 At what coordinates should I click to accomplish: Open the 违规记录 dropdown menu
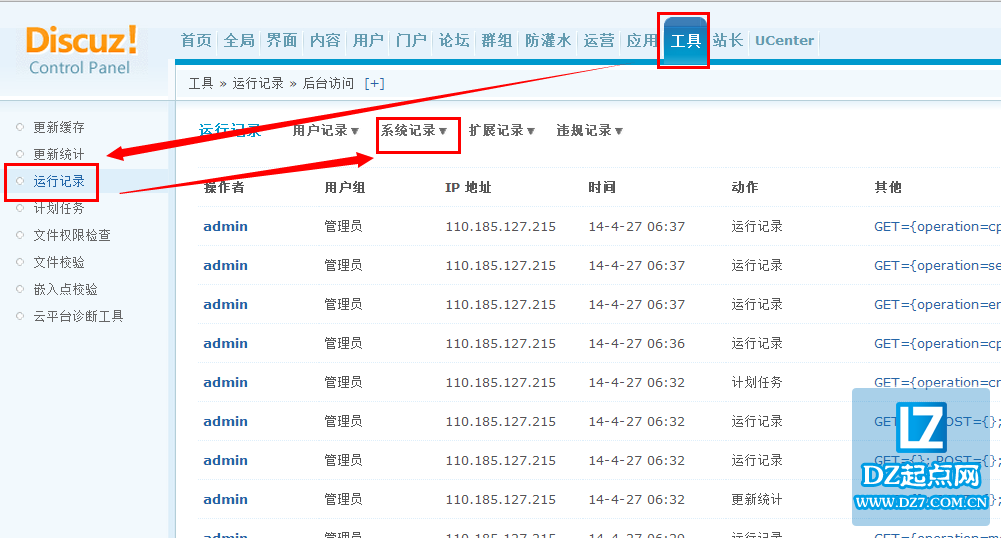(x=590, y=131)
